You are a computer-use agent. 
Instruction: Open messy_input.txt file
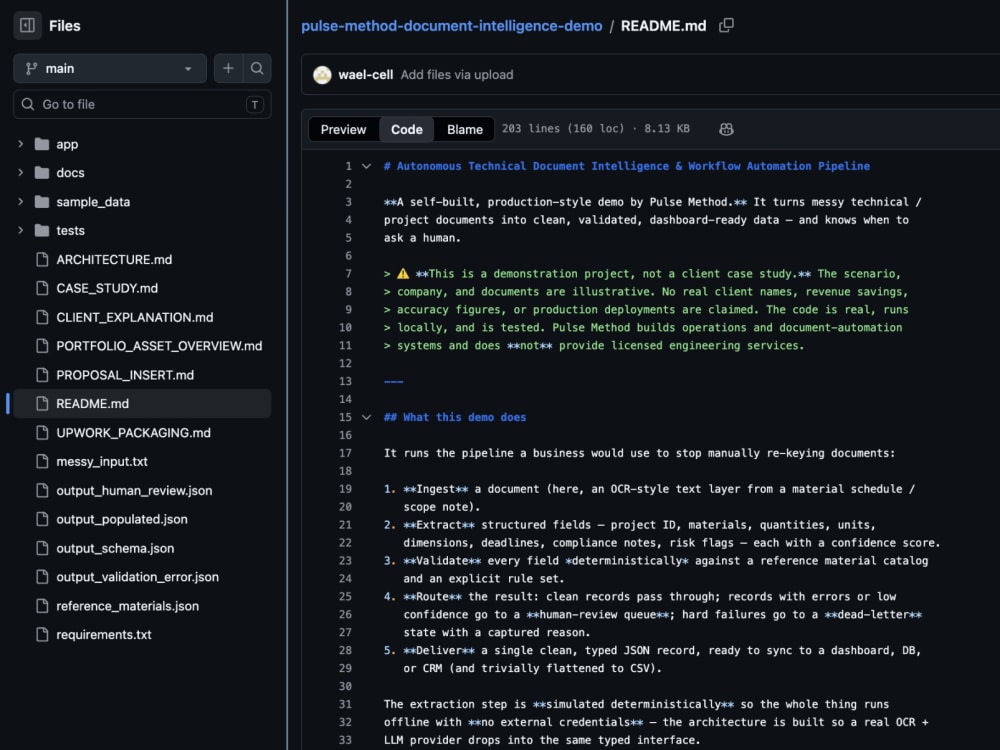point(102,461)
